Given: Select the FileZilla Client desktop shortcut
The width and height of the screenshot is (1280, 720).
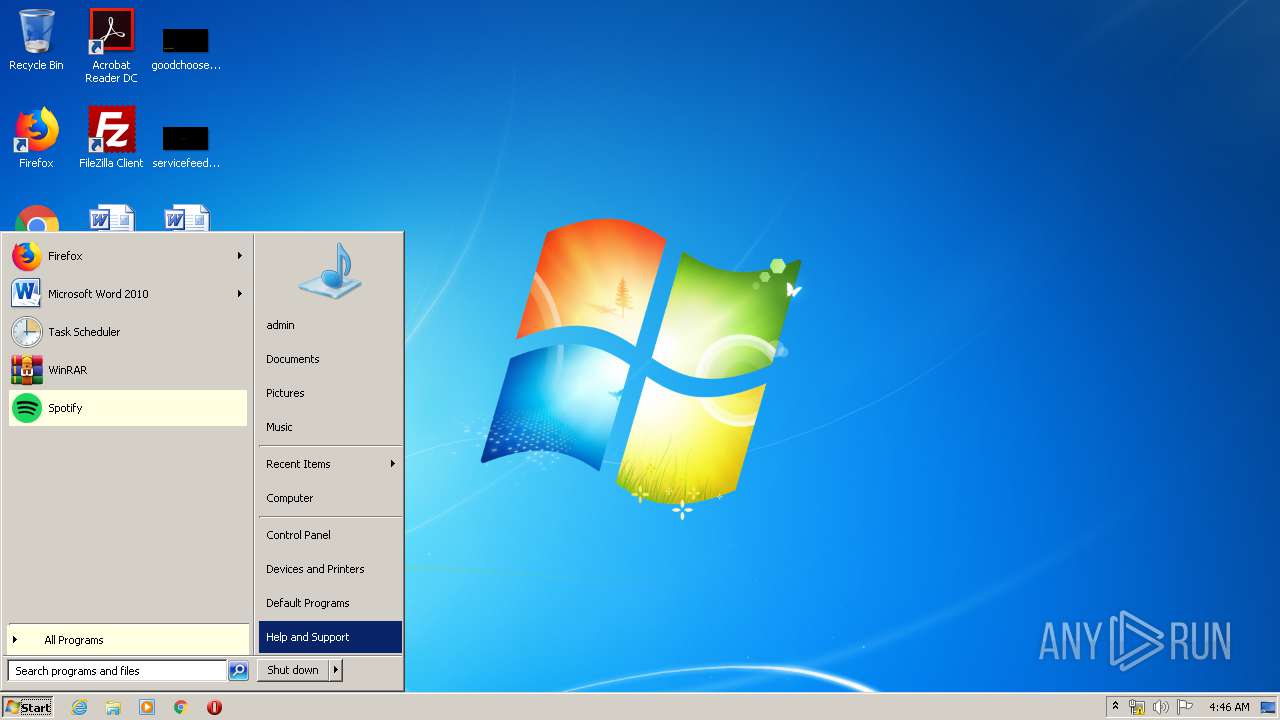Looking at the screenshot, I should pos(111,138).
